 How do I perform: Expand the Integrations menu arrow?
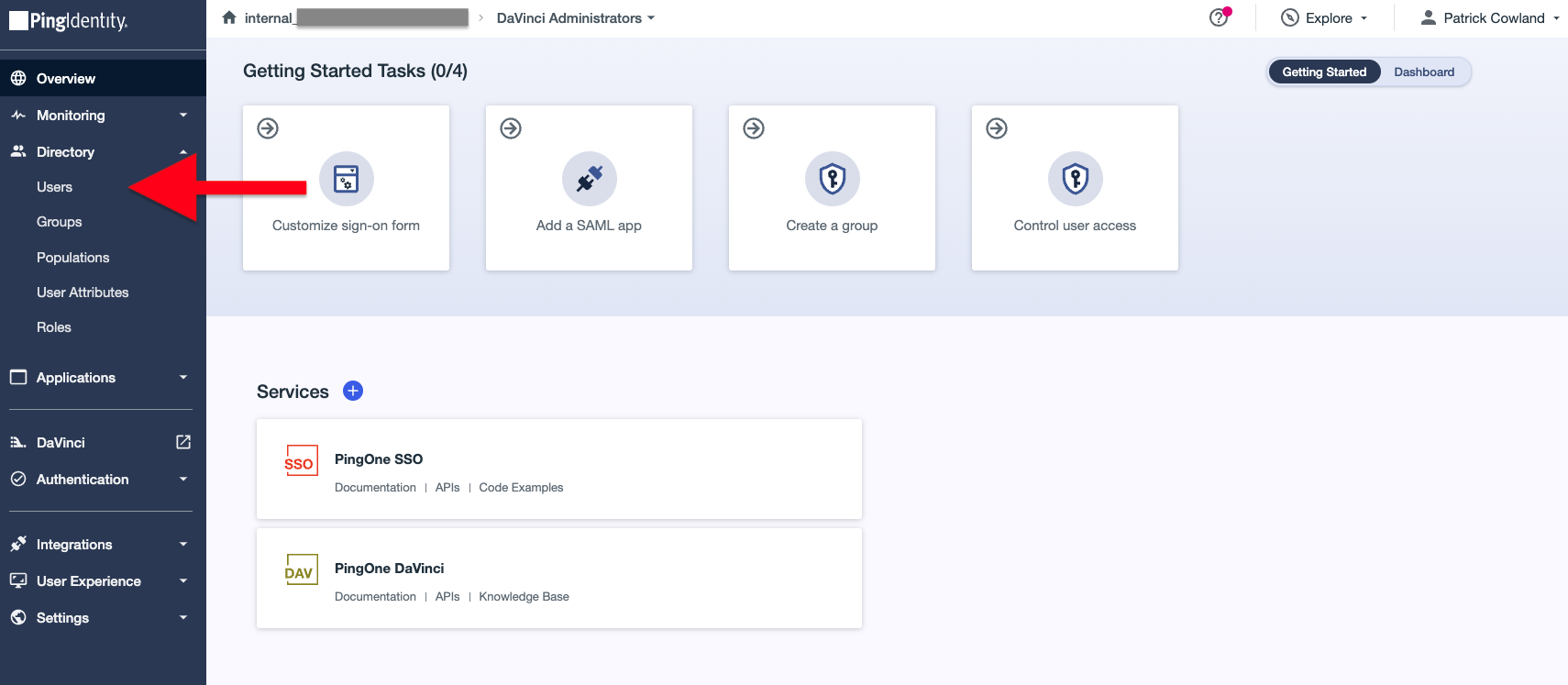coord(183,544)
